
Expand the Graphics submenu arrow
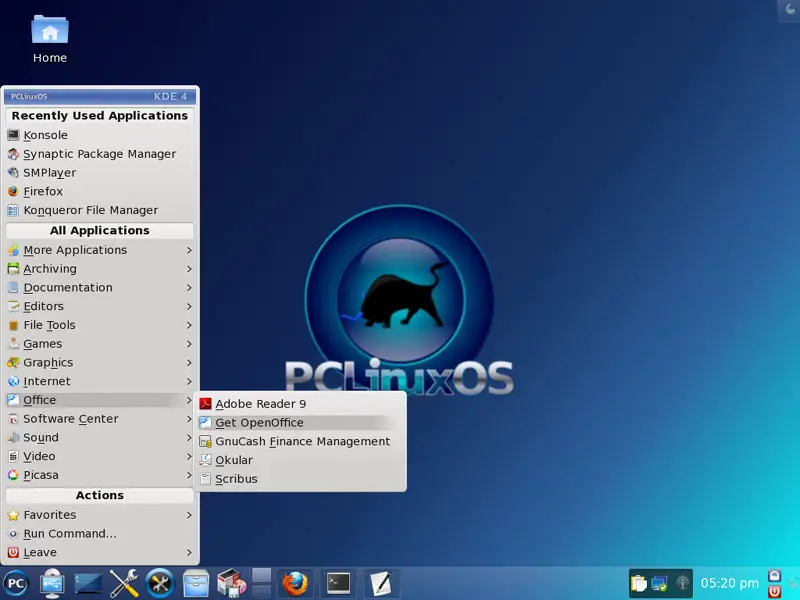coord(189,363)
